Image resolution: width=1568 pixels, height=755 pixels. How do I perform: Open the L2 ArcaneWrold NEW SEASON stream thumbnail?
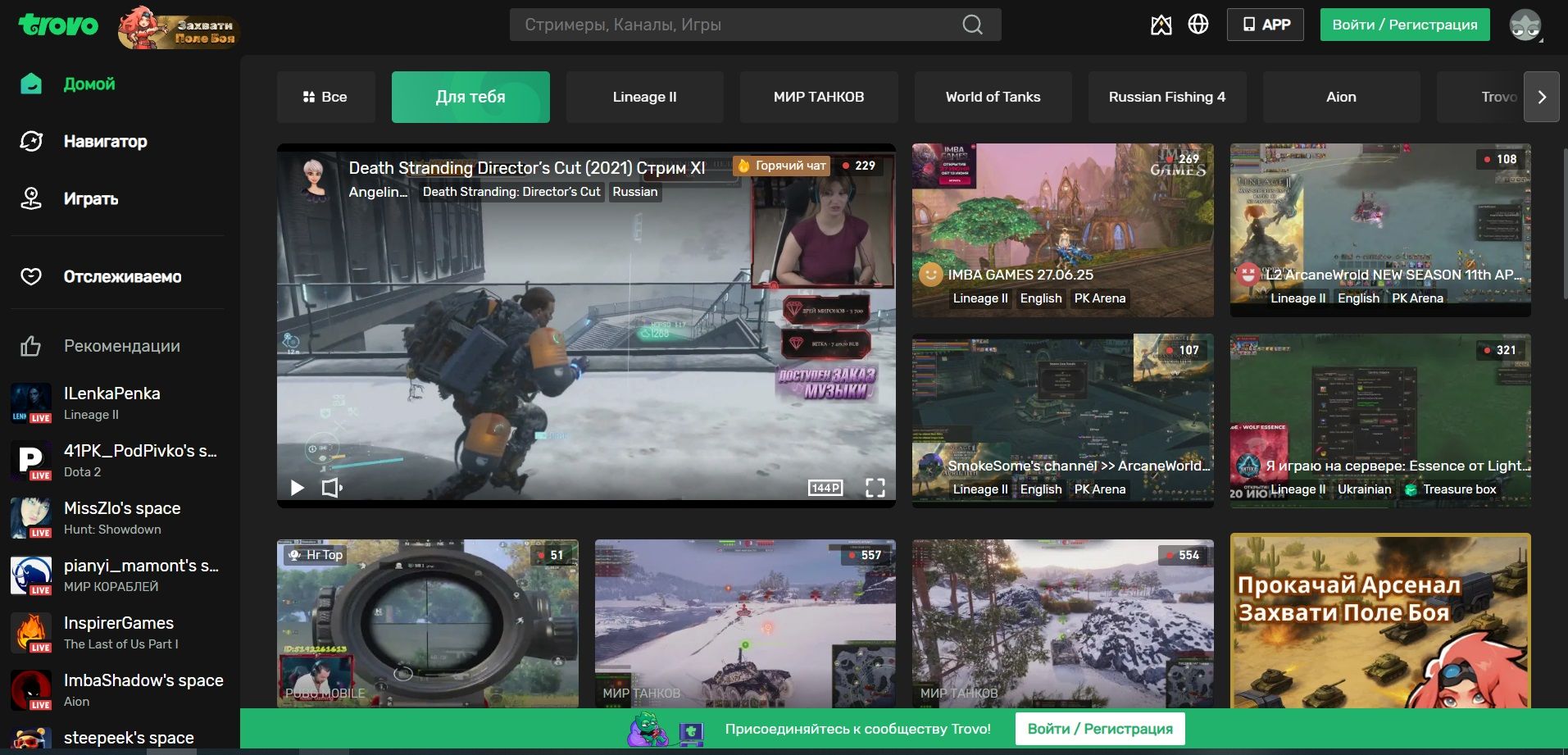(x=1380, y=230)
